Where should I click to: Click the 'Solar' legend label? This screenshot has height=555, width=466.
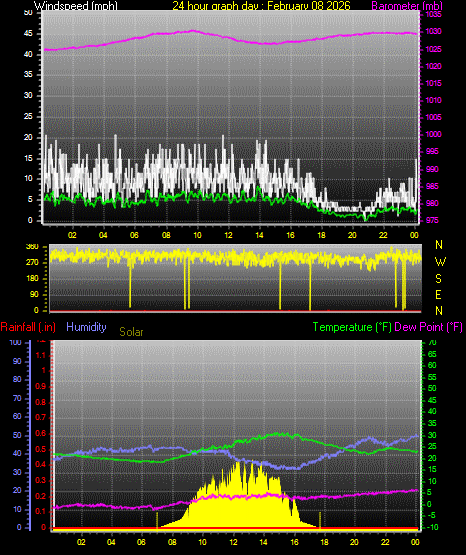131,332
